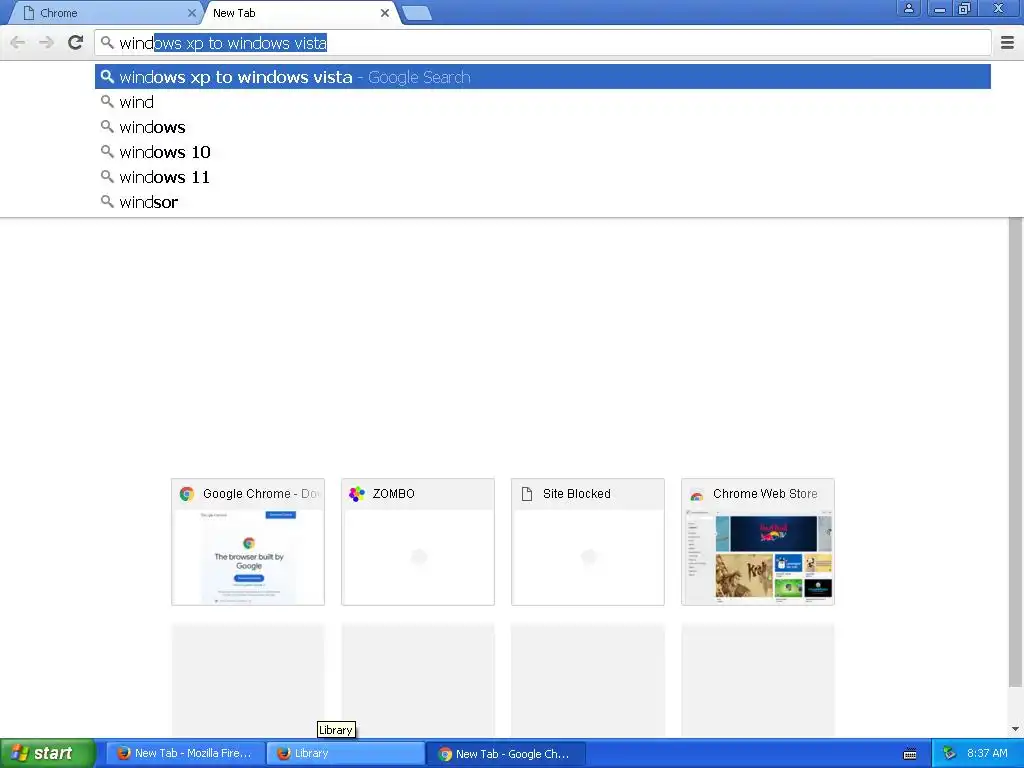Choose the 'windsor' suggestion
Image resolution: width=1024 pixels, height=768 pixels.
pos(543,202)
